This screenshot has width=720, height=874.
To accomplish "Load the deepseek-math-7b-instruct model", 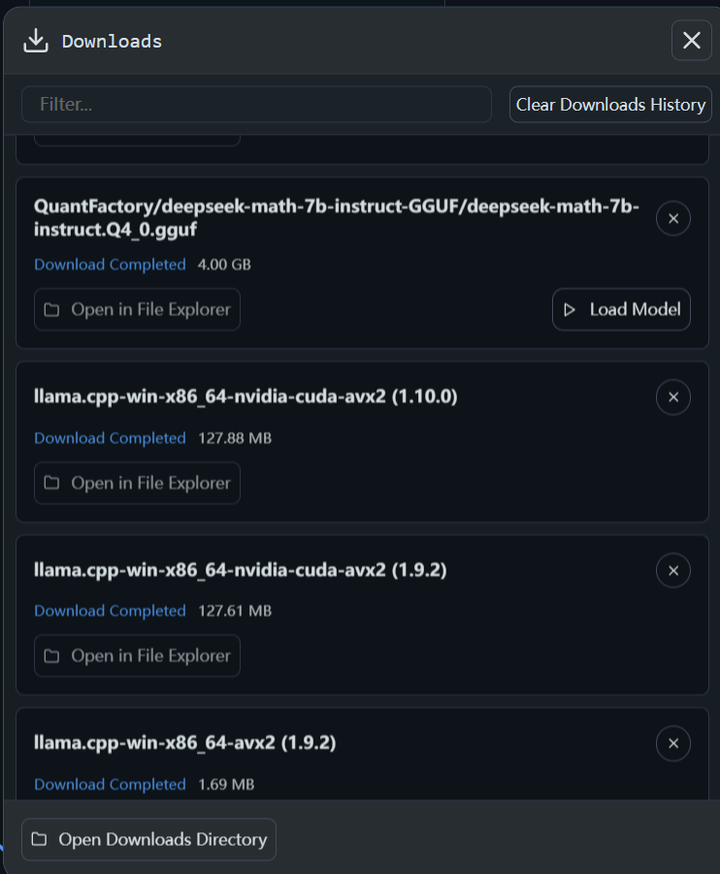I will tap(621, 309).
